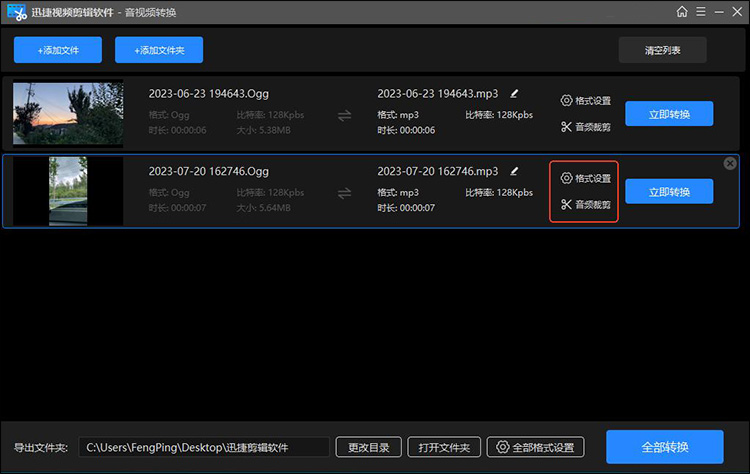Click the +添加文件 button
Image resolution: width=750 pixels, height=474 pixels.
click(x=58, y=50)
